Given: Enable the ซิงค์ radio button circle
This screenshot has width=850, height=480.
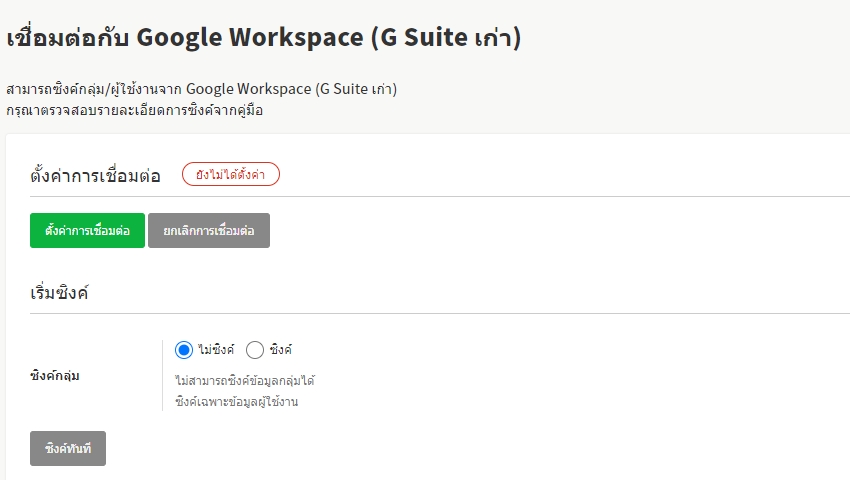Looking at the screenshot, I should click(x=255, y=350).
